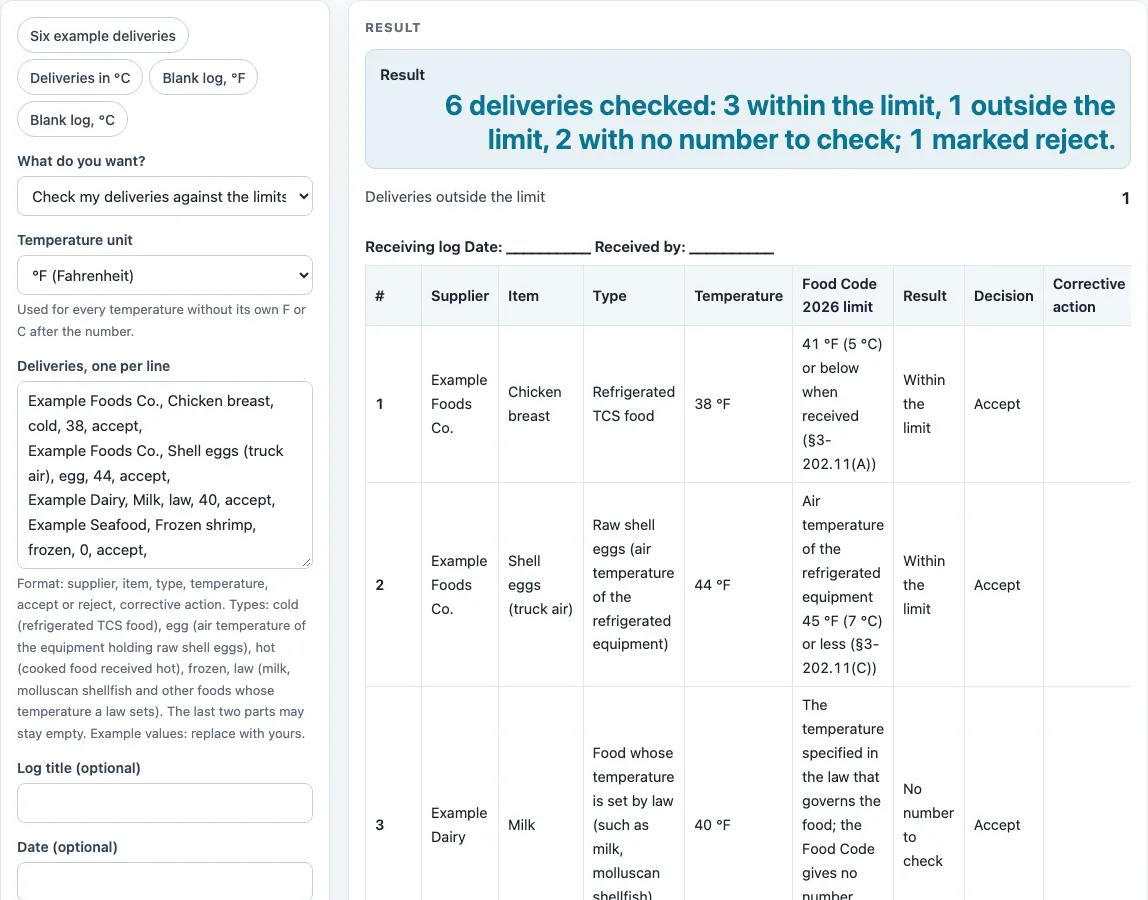Image resolution: width=1148 pixels, height=900 pixels.
Task: Load the Blank log, °F preset
Action: click(x=204, y=78)
